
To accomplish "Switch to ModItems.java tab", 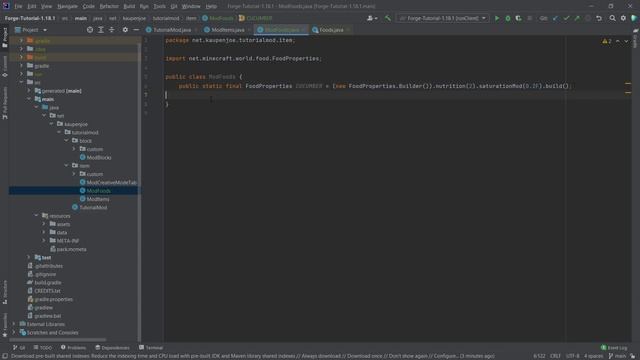I will [228, 30].
